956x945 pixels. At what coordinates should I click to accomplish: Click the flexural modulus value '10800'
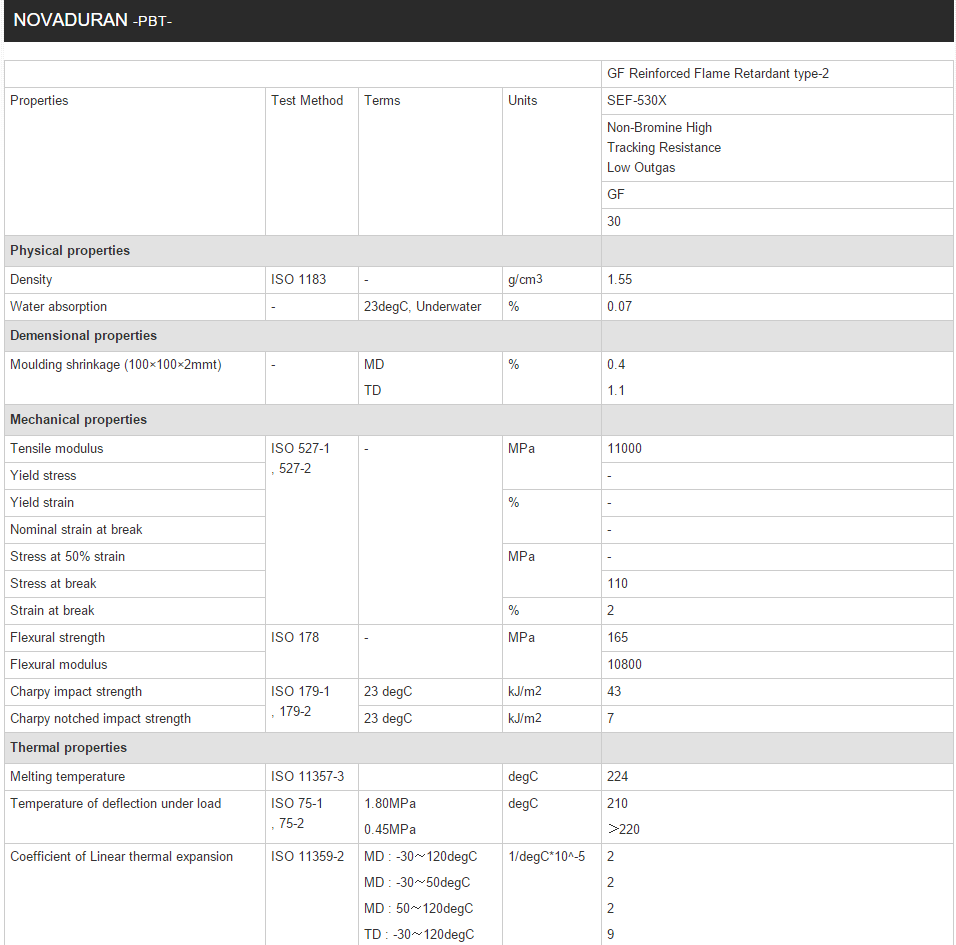624,665
